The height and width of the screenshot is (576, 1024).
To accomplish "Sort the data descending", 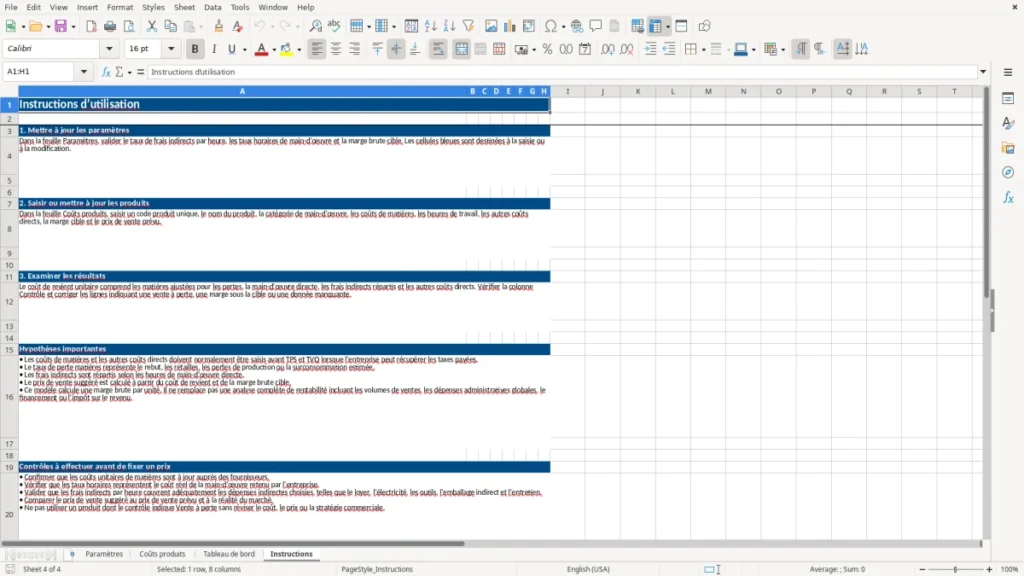I will tap(449, 26).
